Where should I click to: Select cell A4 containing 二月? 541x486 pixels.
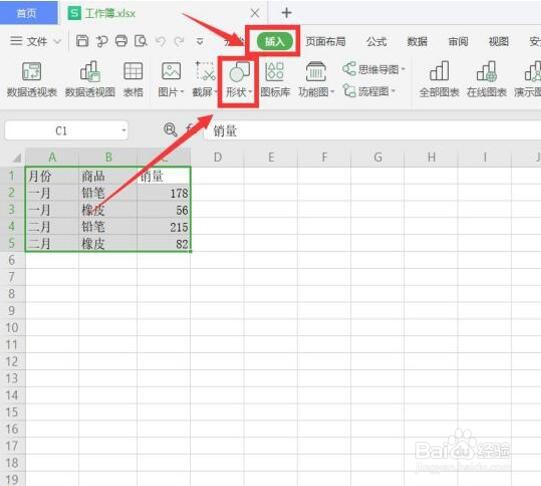[52, 227]
